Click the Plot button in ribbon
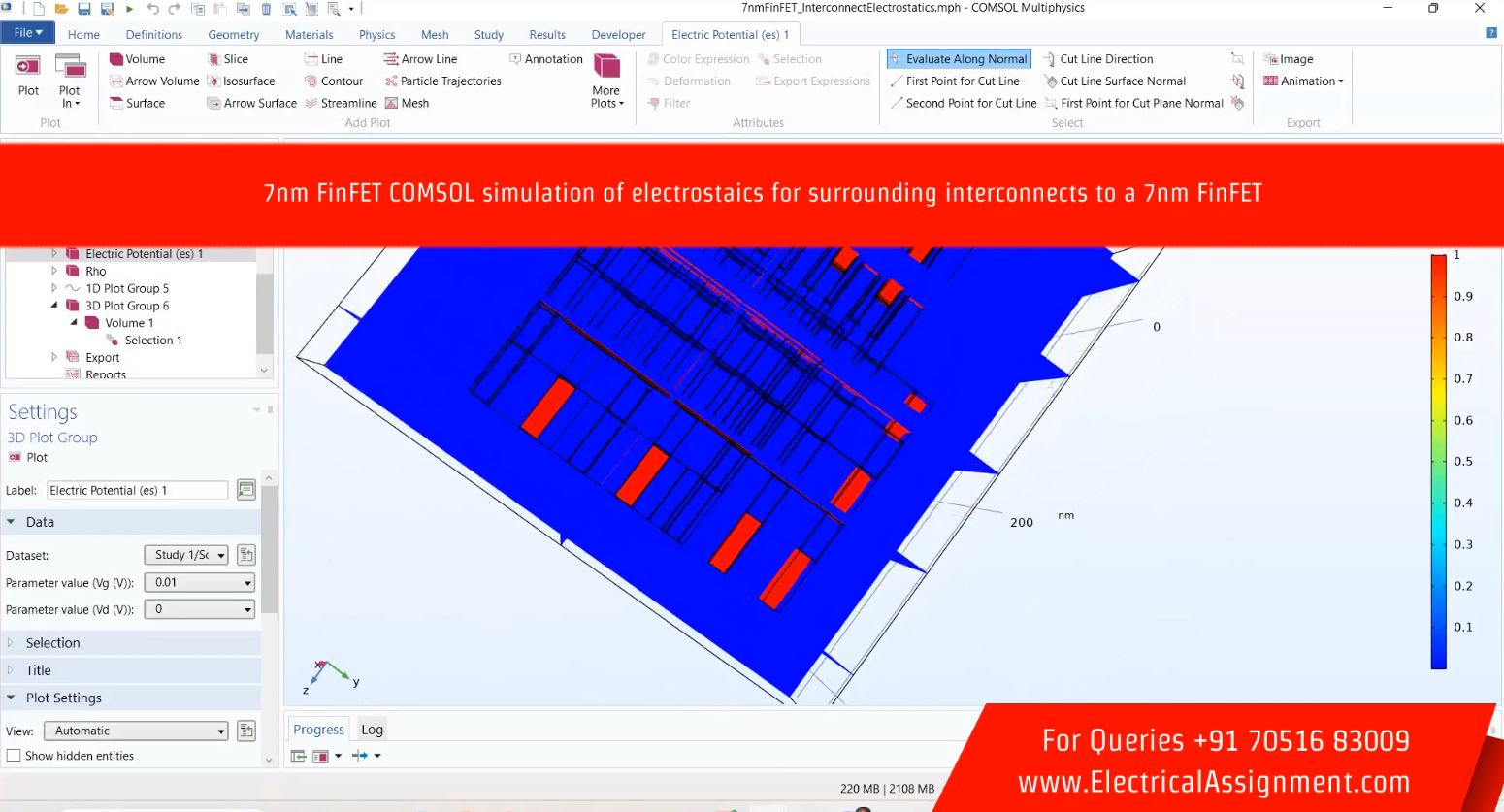 28,78
